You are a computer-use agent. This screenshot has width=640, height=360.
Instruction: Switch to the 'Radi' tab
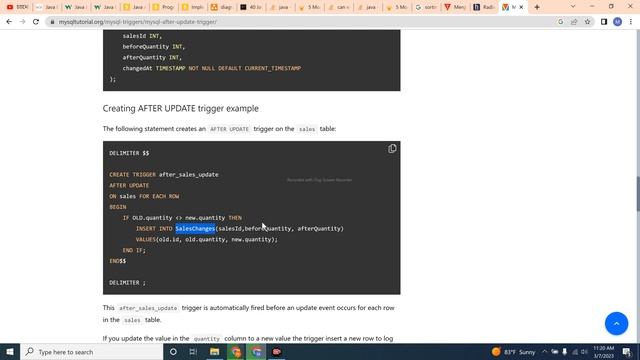[x=484, y=7]
